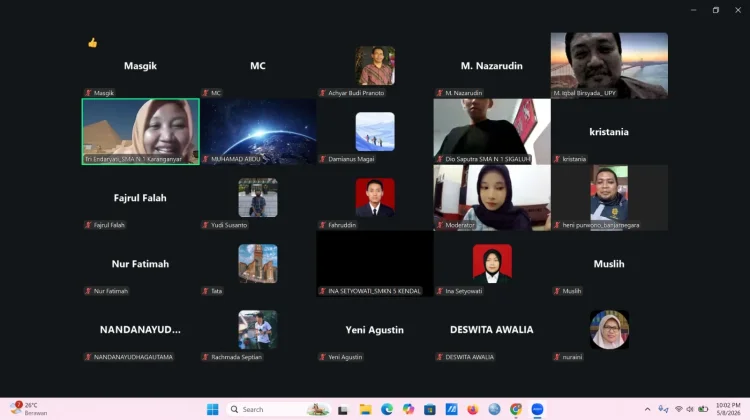Select the black INA SETYOWATI_SMKN 5 KENDAL tile
The width and height of the screenshot is (750, 420).
click(375, 264)
